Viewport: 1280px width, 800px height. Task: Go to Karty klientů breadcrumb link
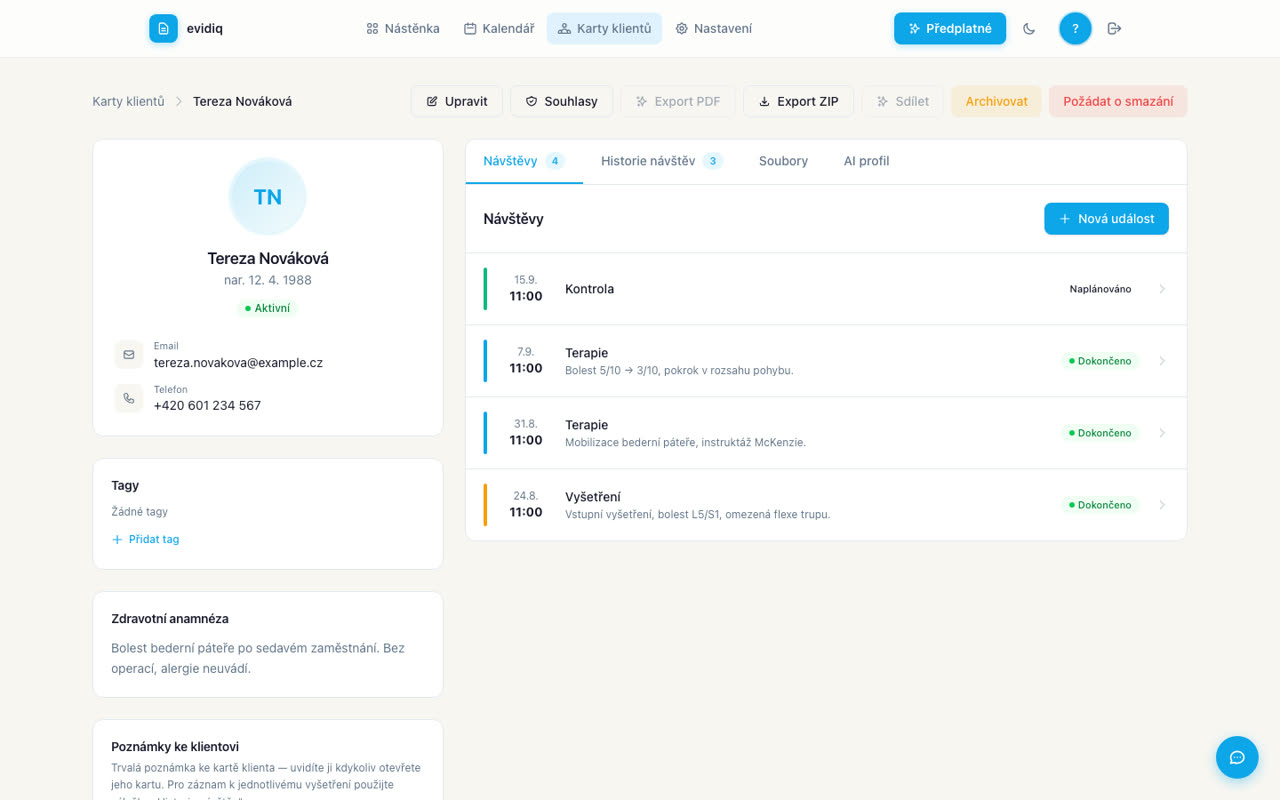click(x=128, y=101)
